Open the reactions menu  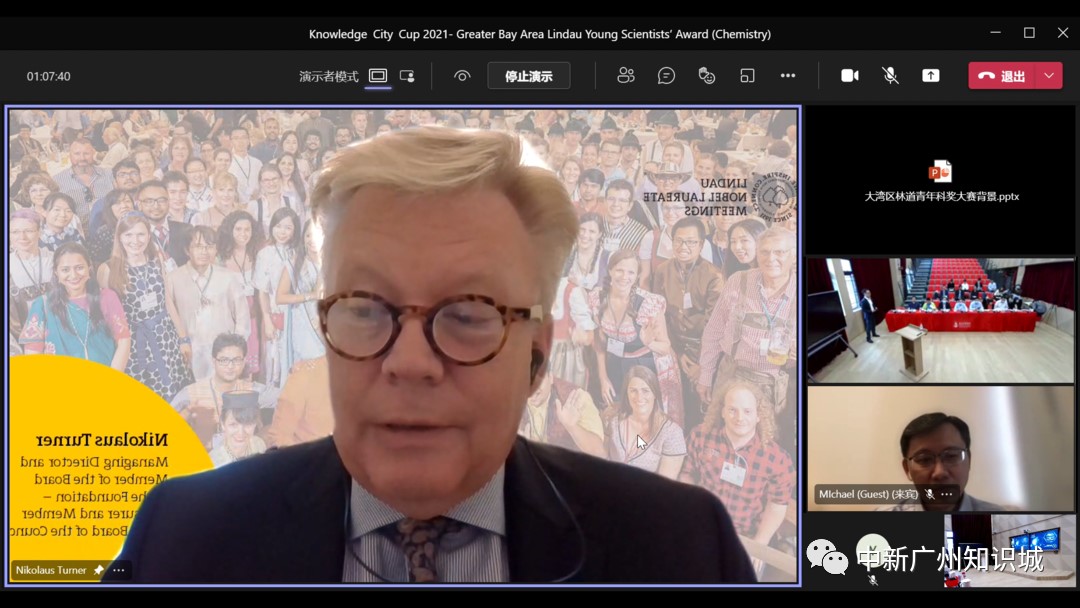(x=707, y=76)
